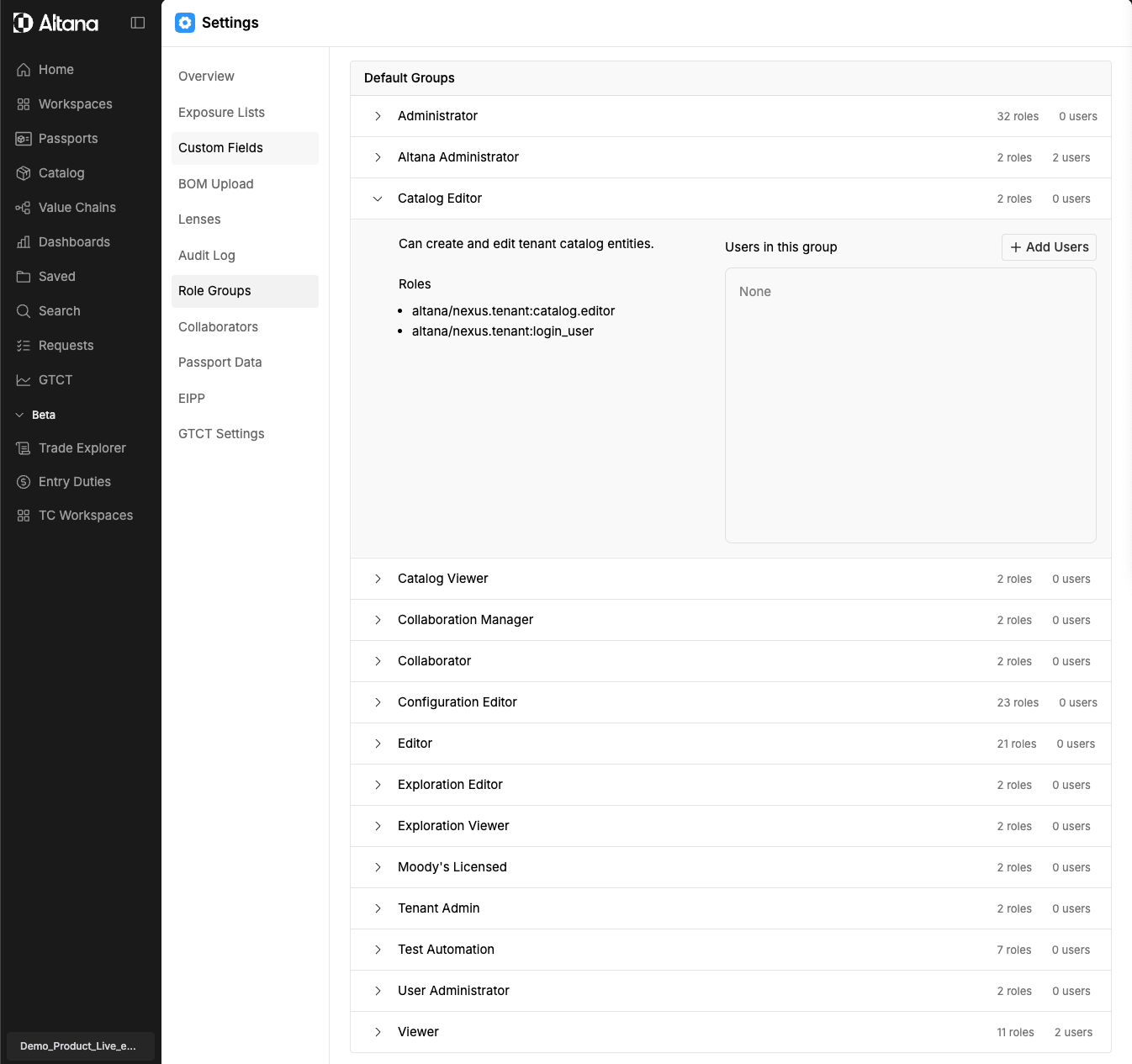This screenshot has height=1064, width=1132.
Task: Expand the Administrator group
Action: (x=378, y=116)
